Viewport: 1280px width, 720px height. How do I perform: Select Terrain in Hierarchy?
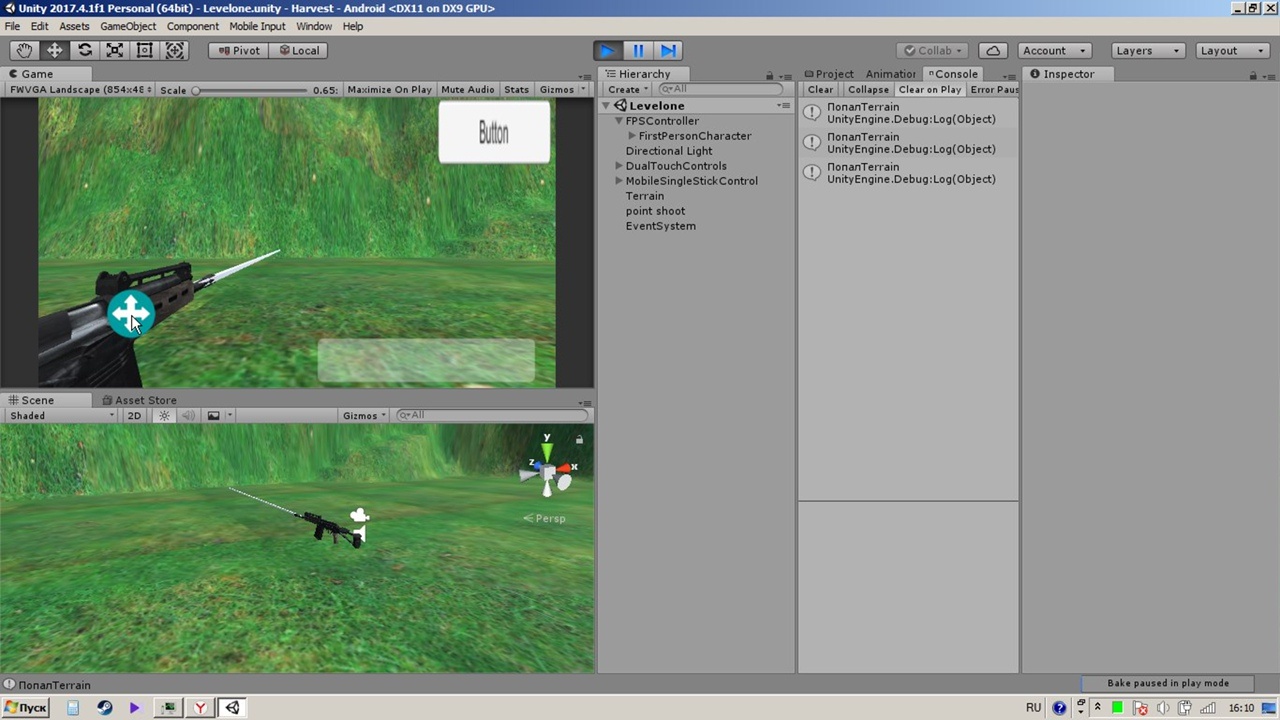pyautogui.click(x=645, y=196)
